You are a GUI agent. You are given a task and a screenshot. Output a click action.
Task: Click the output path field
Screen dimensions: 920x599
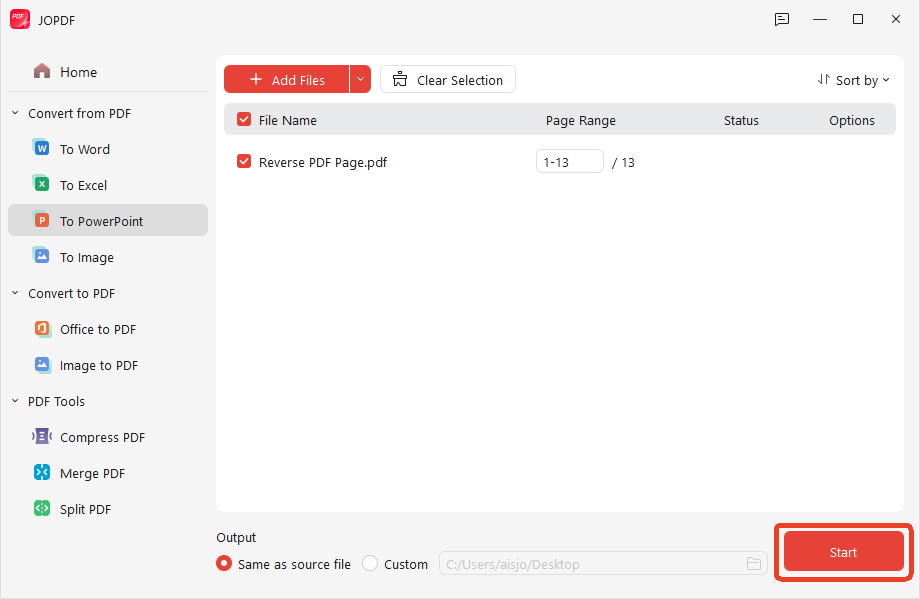pos(603,564)
